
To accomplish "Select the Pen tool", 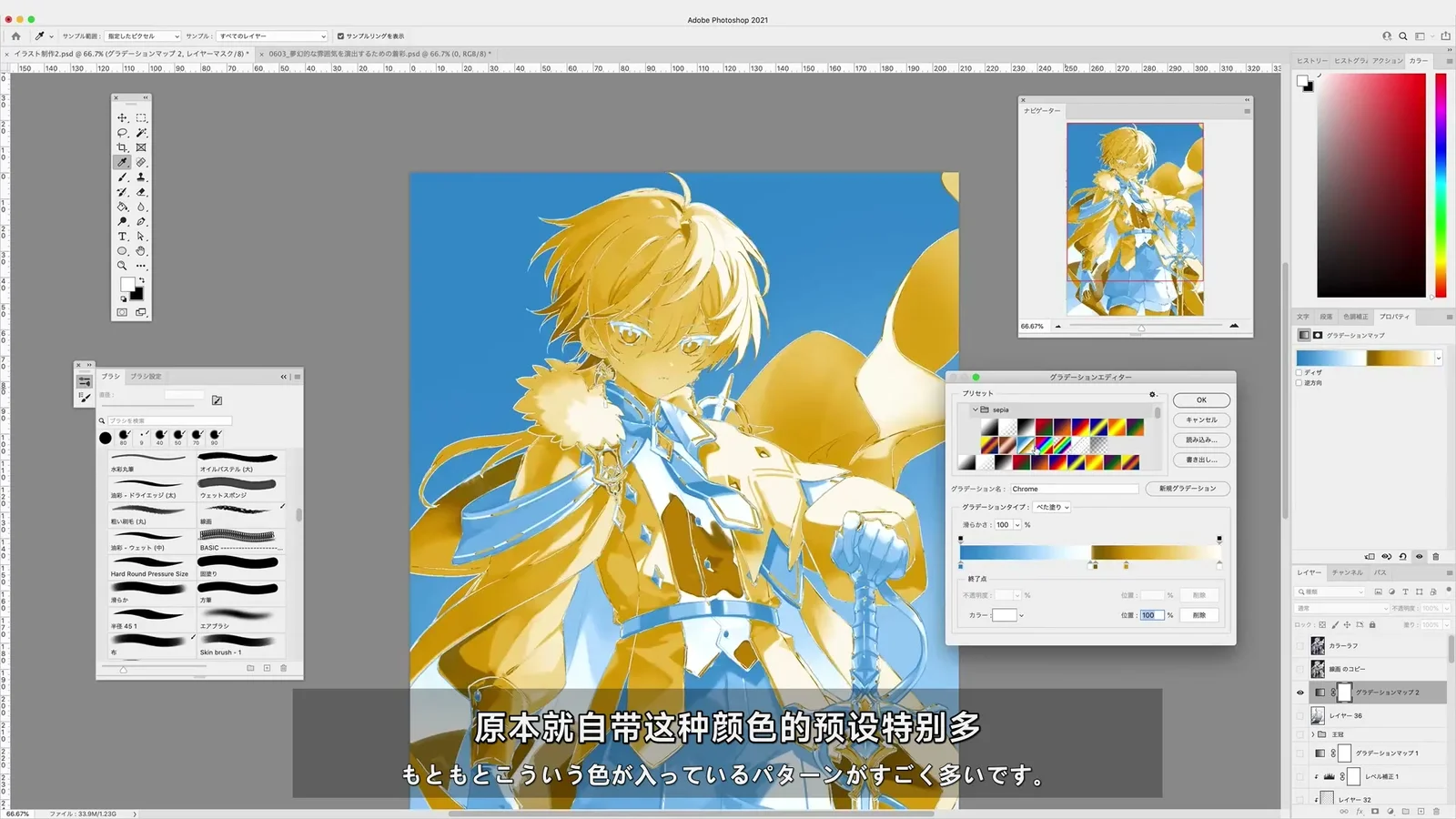I will (x=141, y=221).
